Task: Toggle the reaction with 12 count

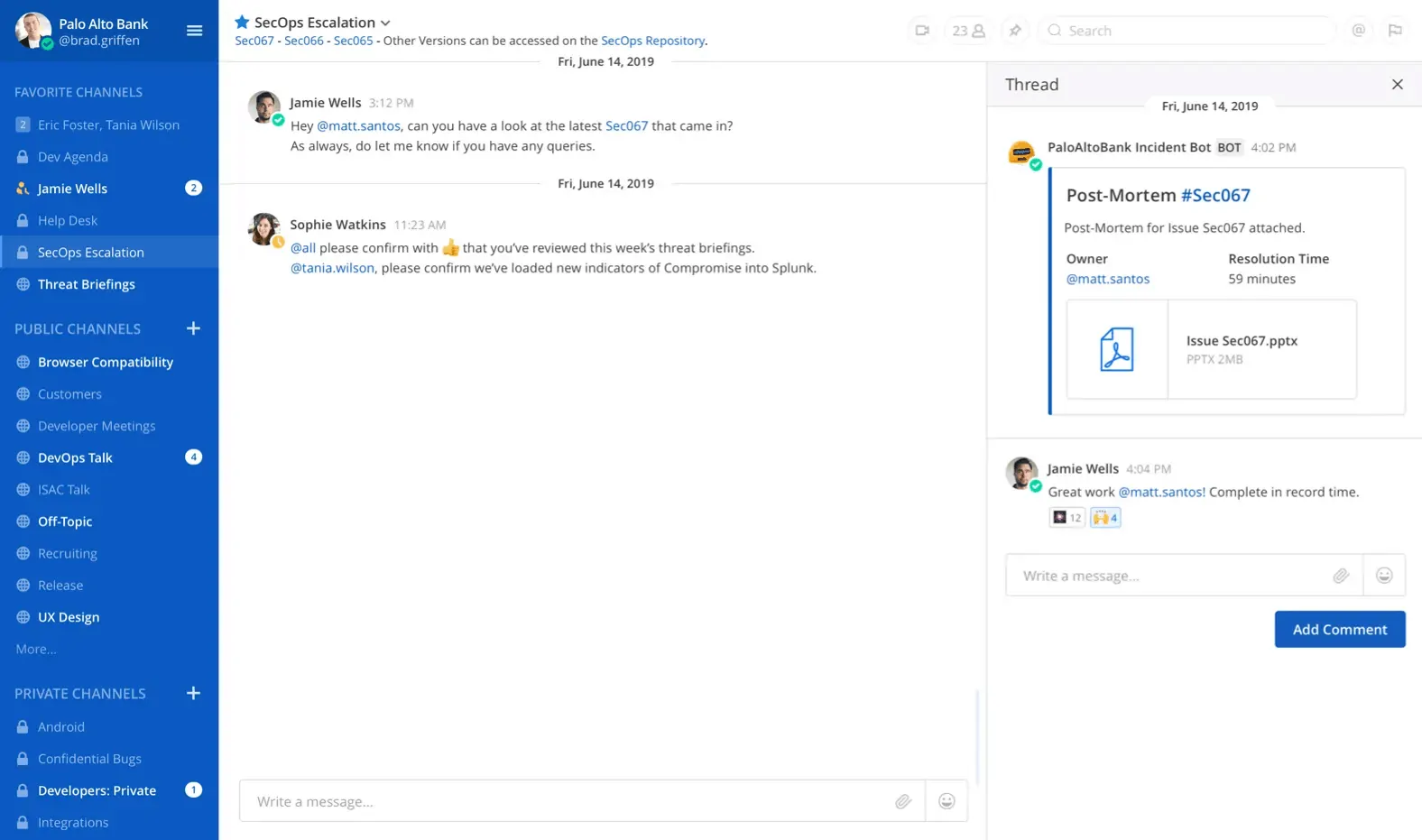Action: point(1066,517)
